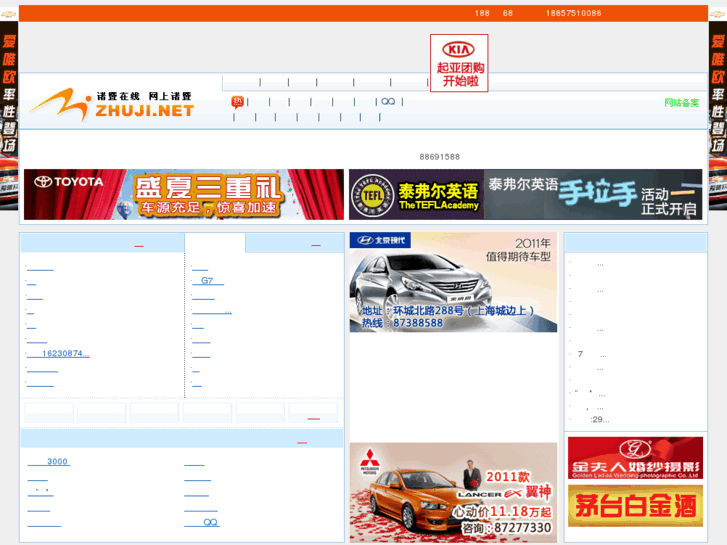Open the G7 list link
This screenshot has height=545, width=727.
[208, 281]
